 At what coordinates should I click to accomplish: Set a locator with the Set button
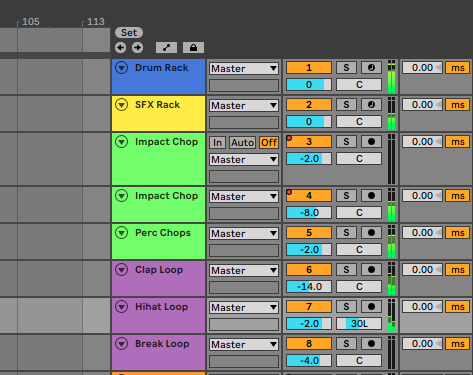coord(129,33)
